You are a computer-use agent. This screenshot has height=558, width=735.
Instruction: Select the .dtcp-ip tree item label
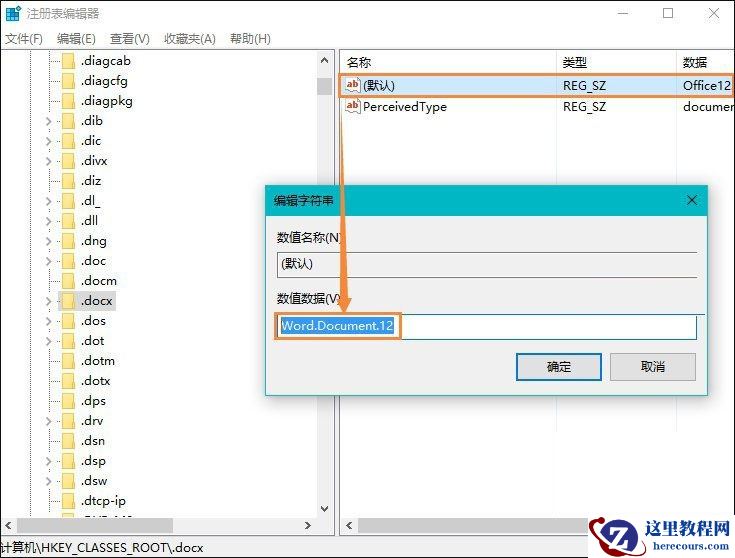[103, 501]
